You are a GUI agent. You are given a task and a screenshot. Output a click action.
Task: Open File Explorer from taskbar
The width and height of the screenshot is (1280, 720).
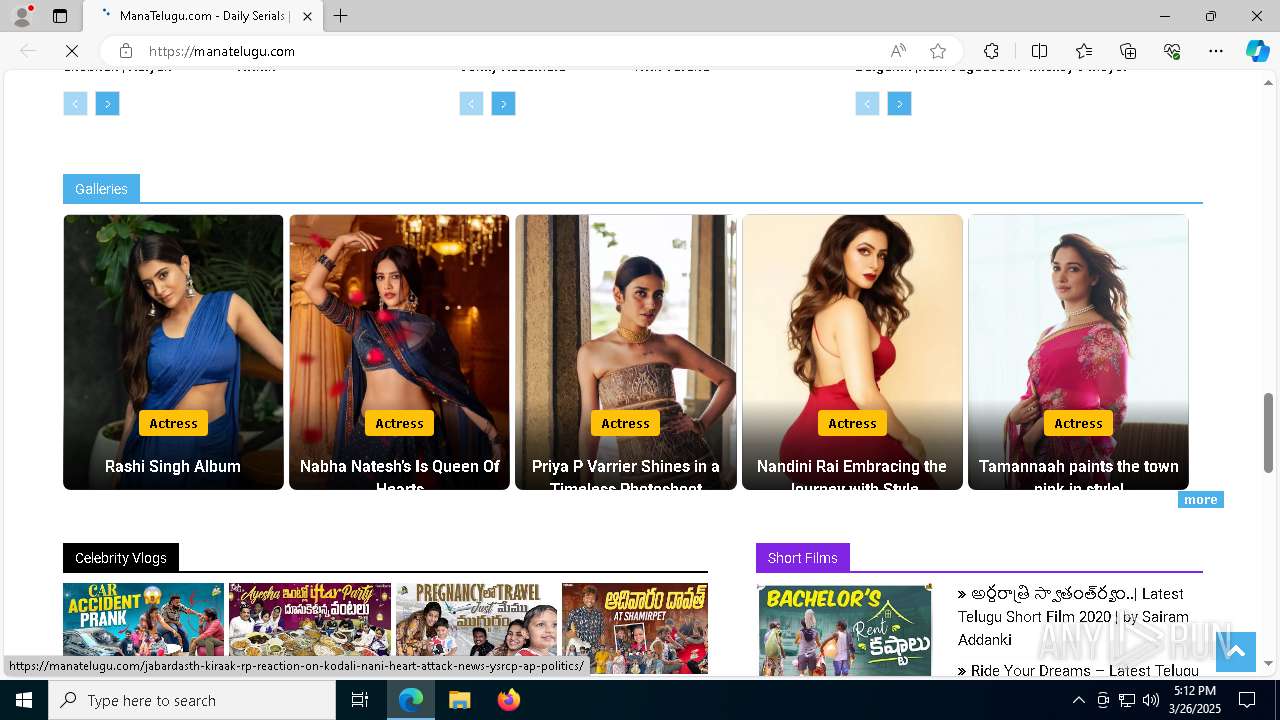(459, 700)
